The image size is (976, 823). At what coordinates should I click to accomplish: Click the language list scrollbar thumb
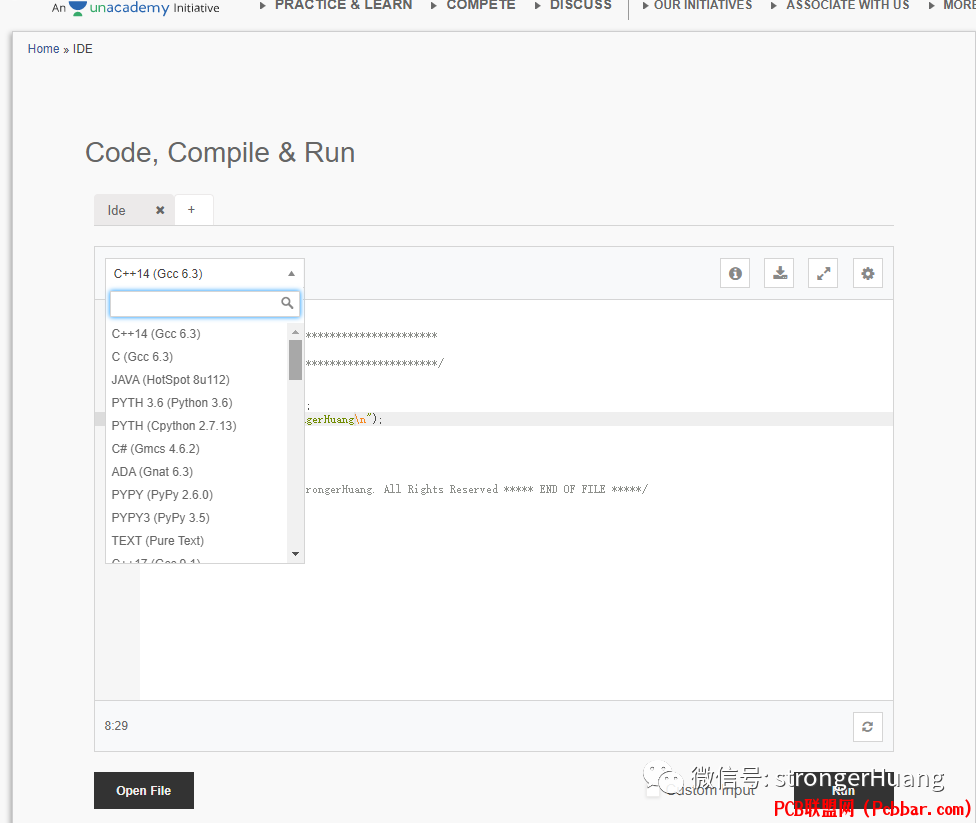(296, 360)
